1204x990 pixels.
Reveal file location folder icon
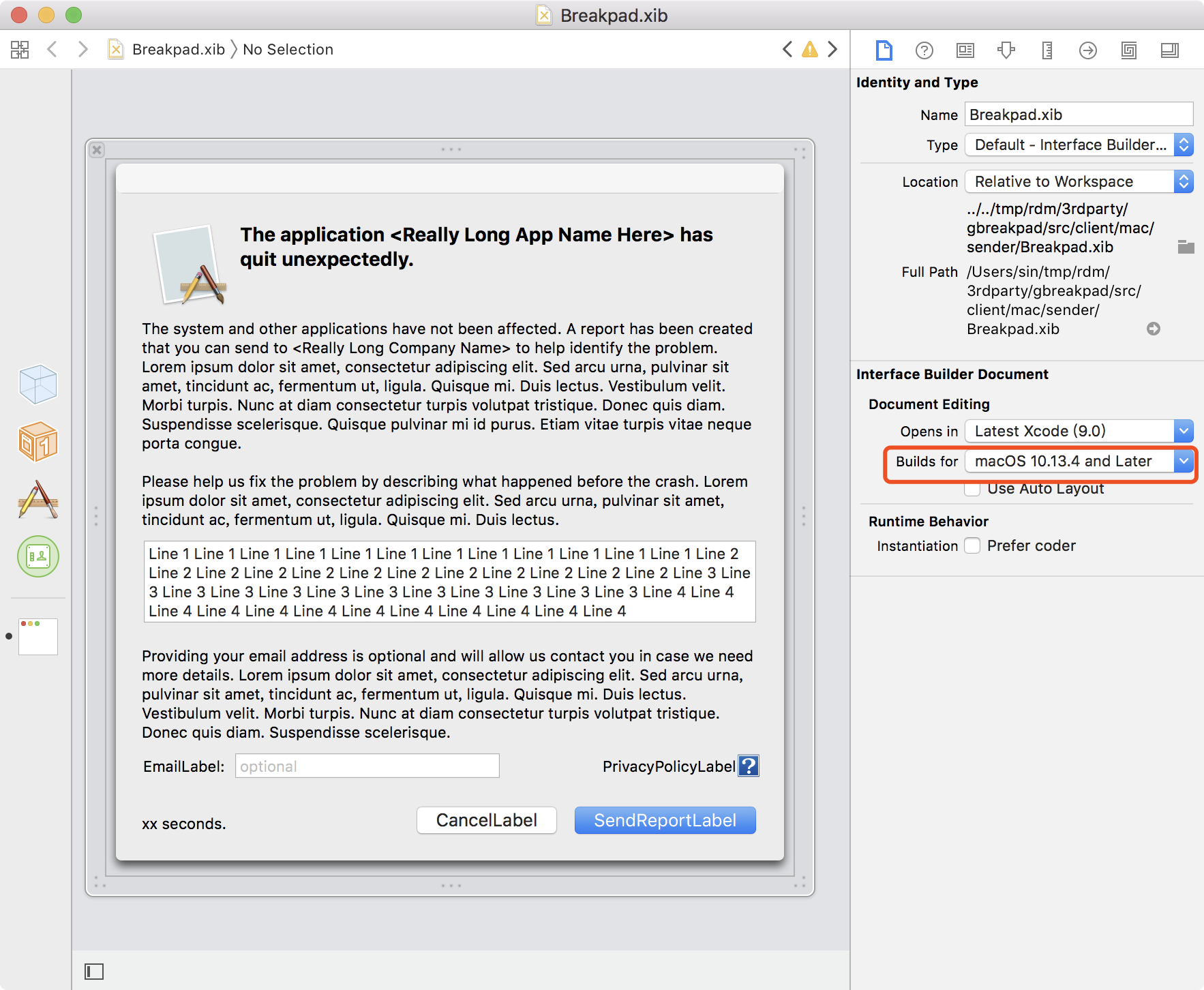(1186, 247)
